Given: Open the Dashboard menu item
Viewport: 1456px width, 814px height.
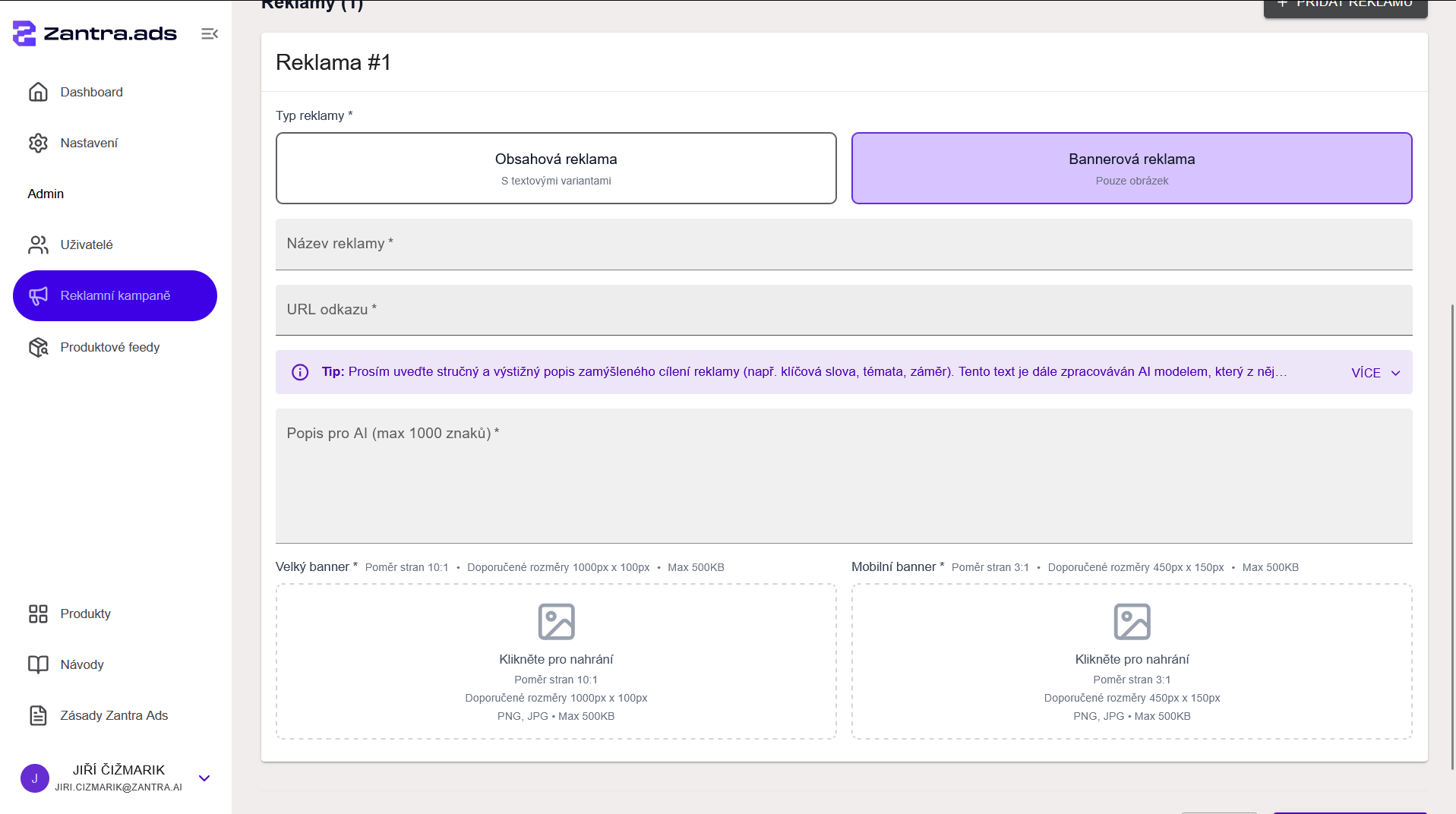Looking at the screenshot, I should pyautogui.click(x=115, y=92).
